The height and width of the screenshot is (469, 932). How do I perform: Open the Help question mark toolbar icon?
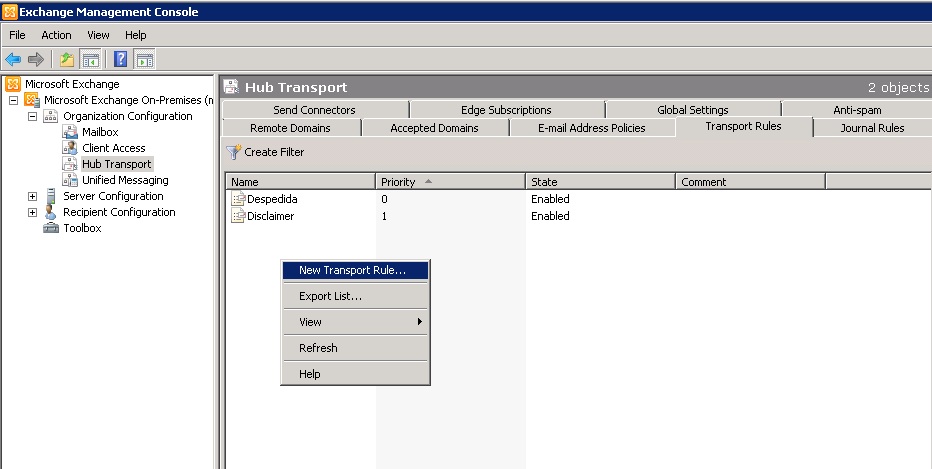pyautogui.click(x=120, y=59)
